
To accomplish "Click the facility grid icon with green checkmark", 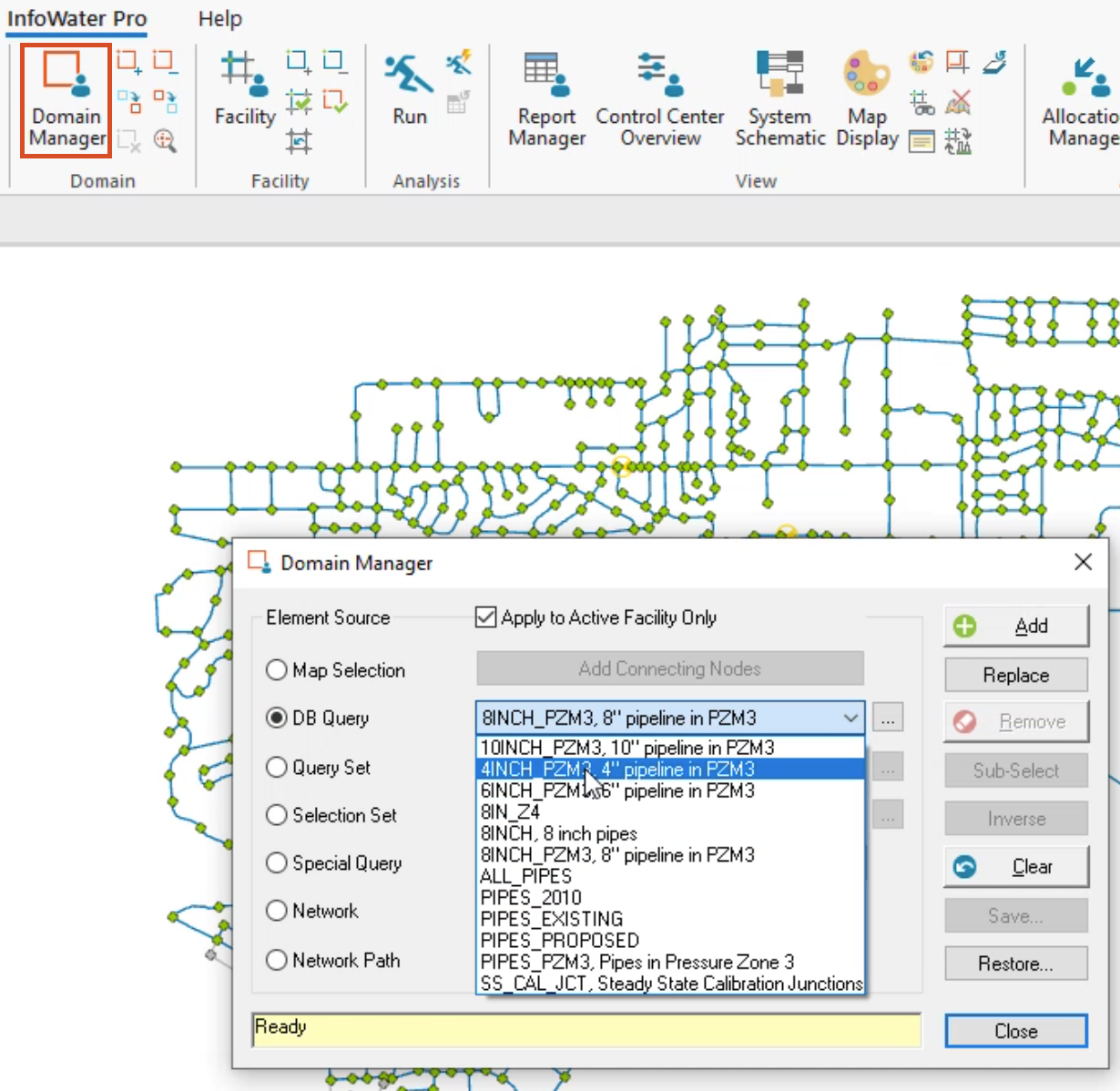I will point(298,101).
